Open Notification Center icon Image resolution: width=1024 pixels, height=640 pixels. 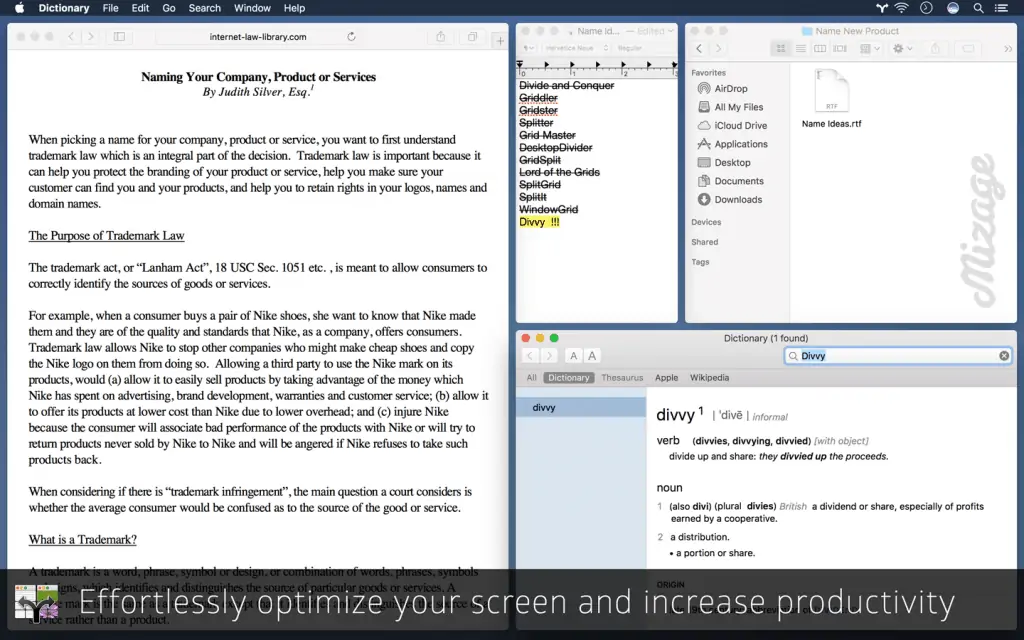[1001, 8]
